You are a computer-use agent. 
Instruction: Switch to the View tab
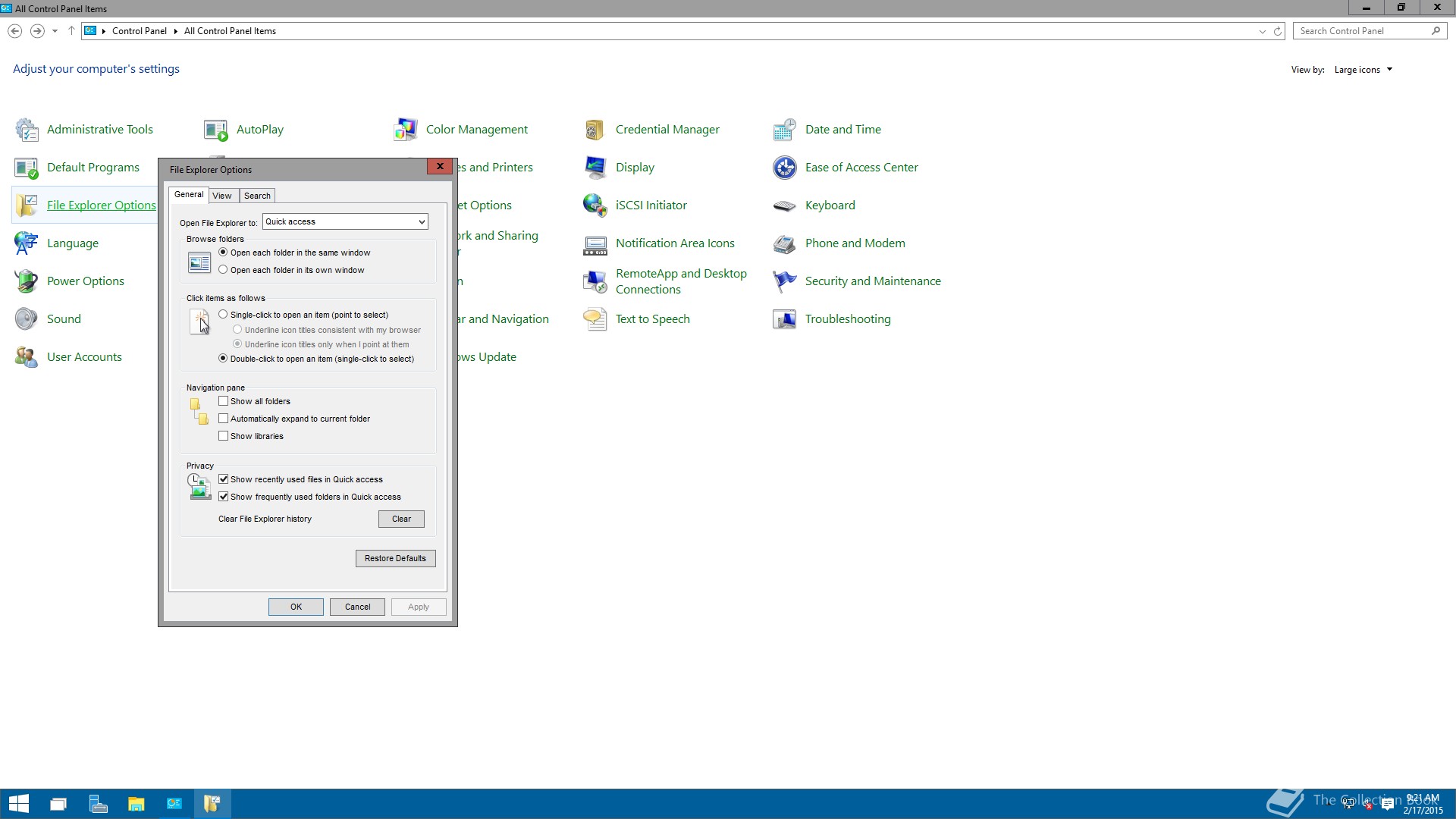point(222,196)
